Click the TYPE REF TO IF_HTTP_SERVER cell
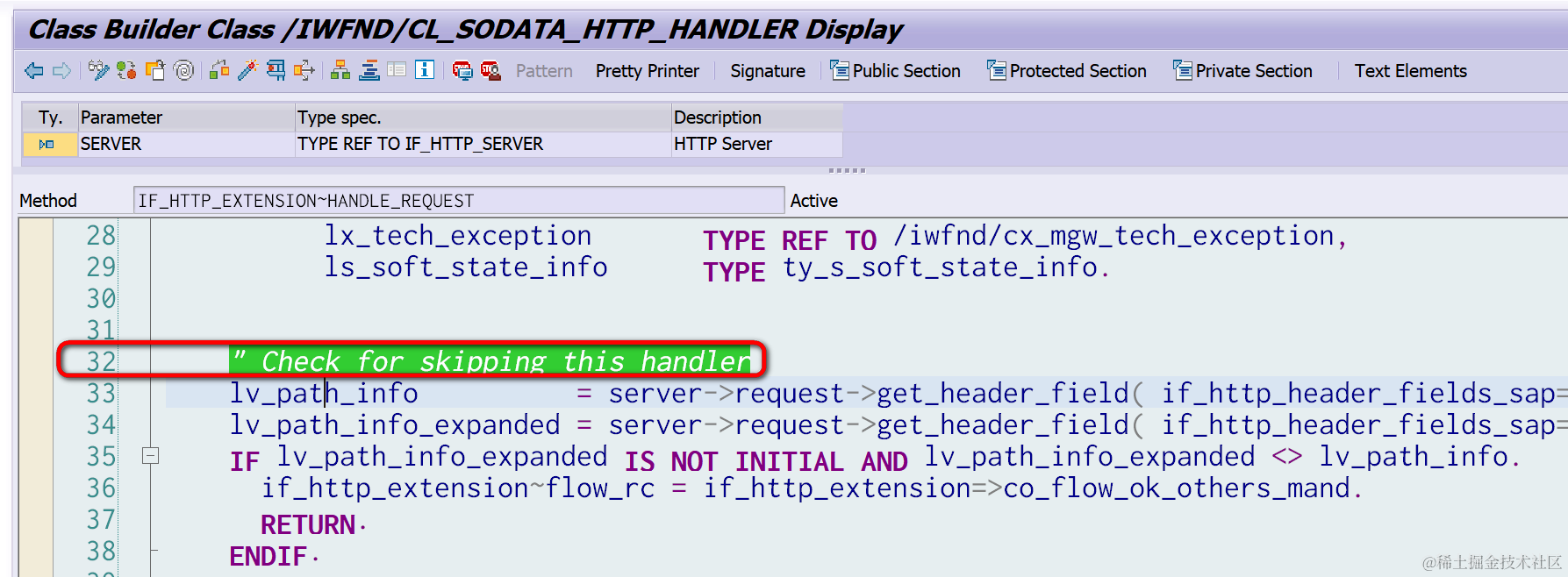Screen dimensions: 1568x577 483,144
